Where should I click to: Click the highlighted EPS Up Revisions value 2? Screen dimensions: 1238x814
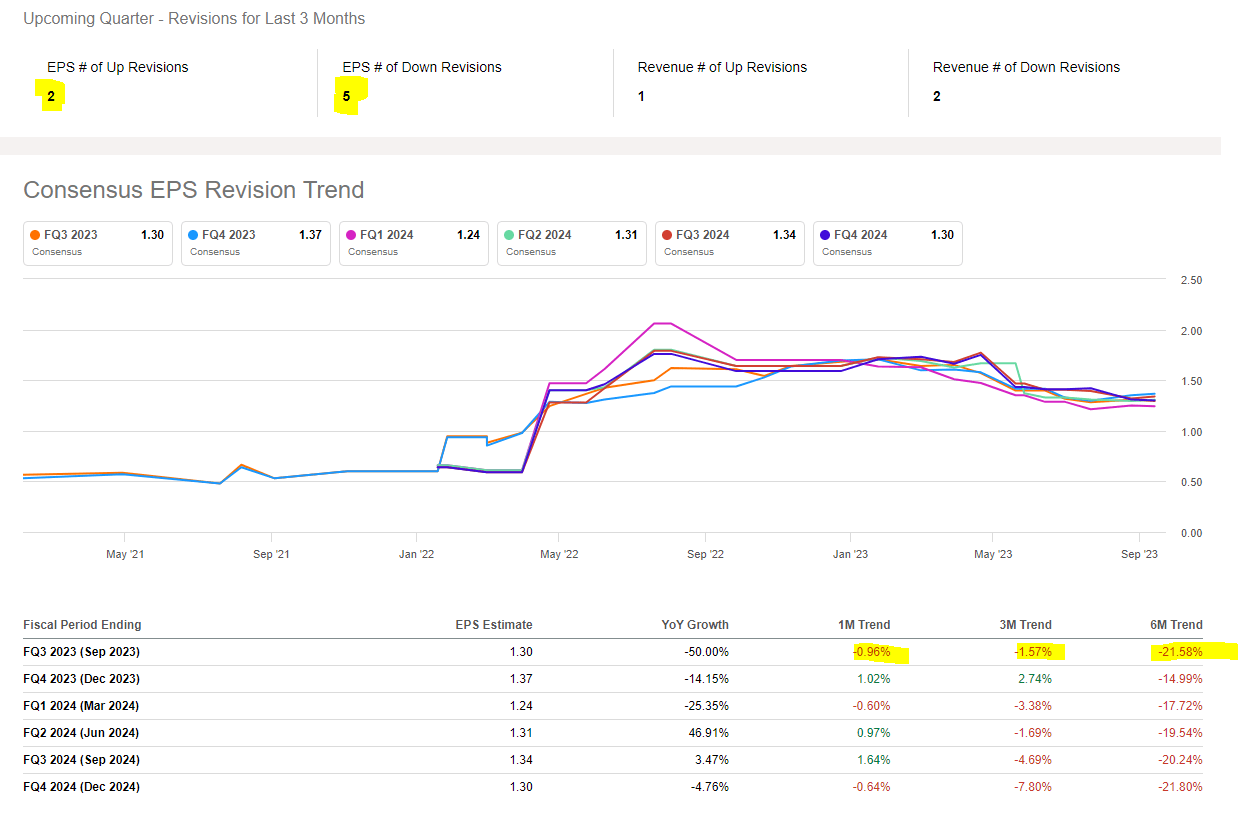[51, 97]
